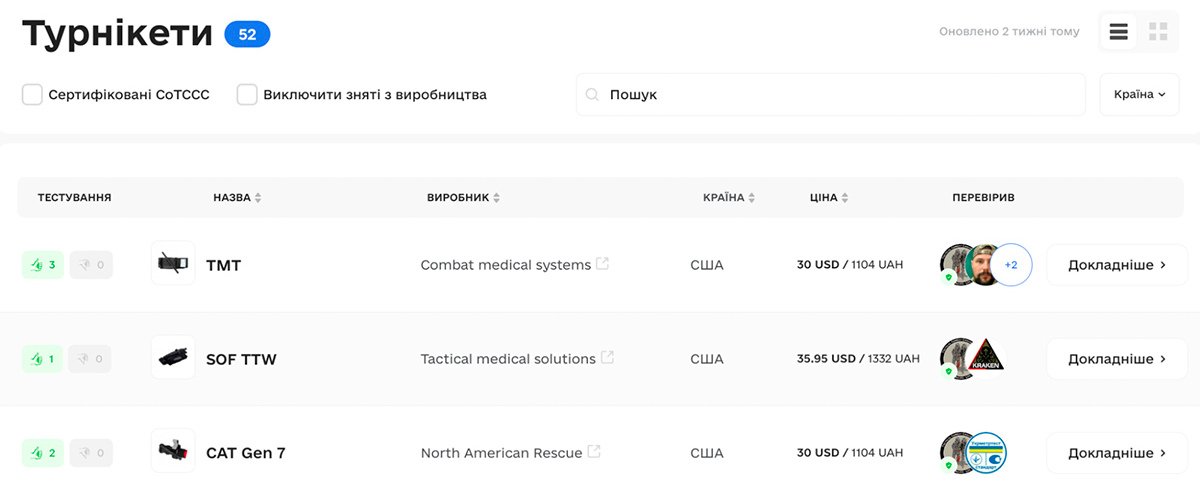Check Виключити зняті з виробництва option

coord(247,95)
